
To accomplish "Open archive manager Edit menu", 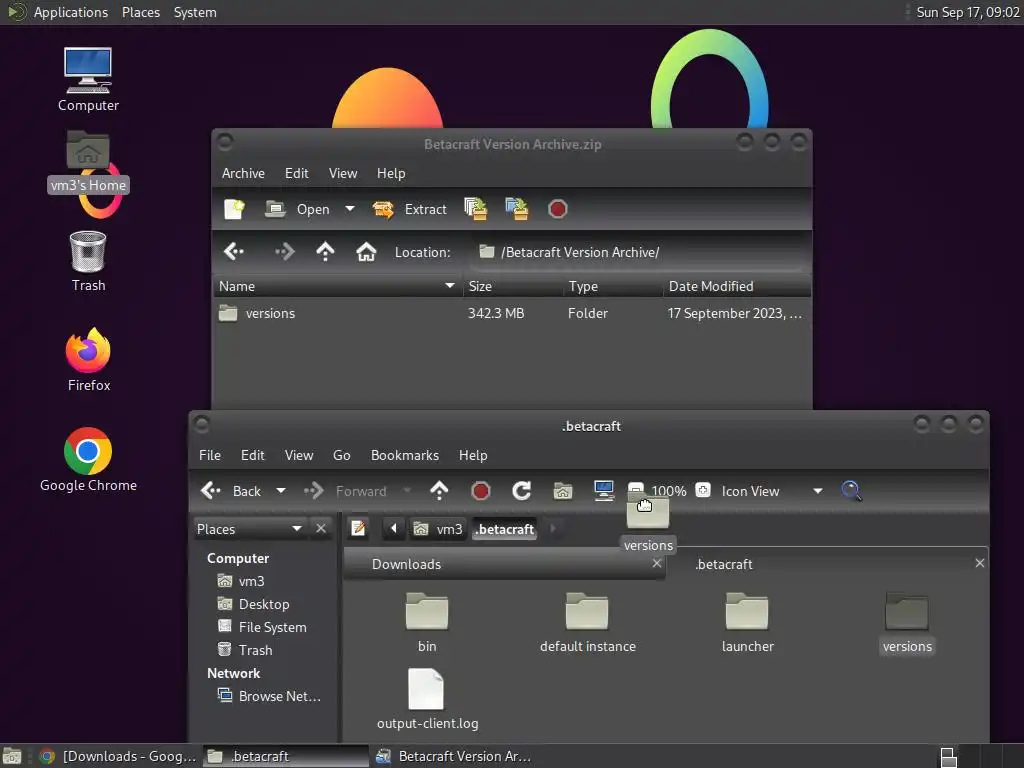I will pyautogui.click(x=296, y=173).
